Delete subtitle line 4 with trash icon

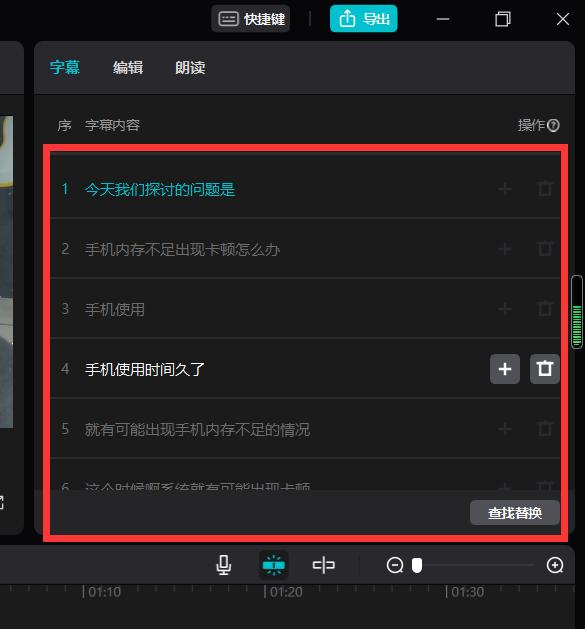(x=544, y=369)
